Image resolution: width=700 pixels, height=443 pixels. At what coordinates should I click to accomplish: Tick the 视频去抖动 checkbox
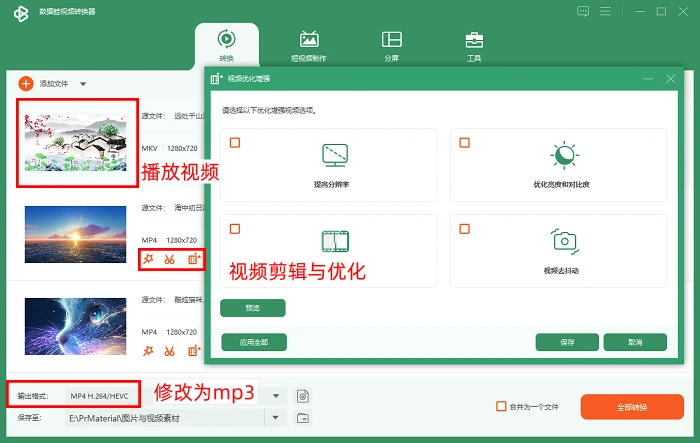click(465, 229)
